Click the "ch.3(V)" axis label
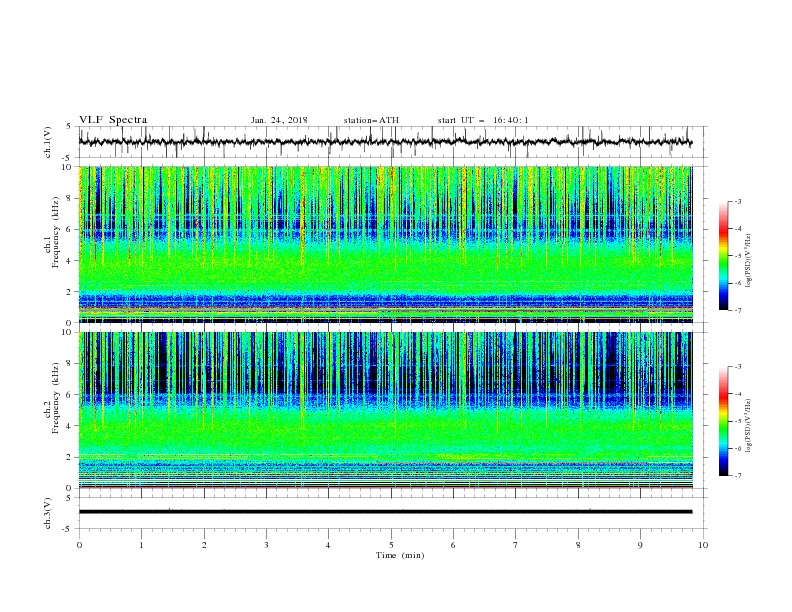The width and height of the screenshot is (792, 612). click(x=48, y=513)
